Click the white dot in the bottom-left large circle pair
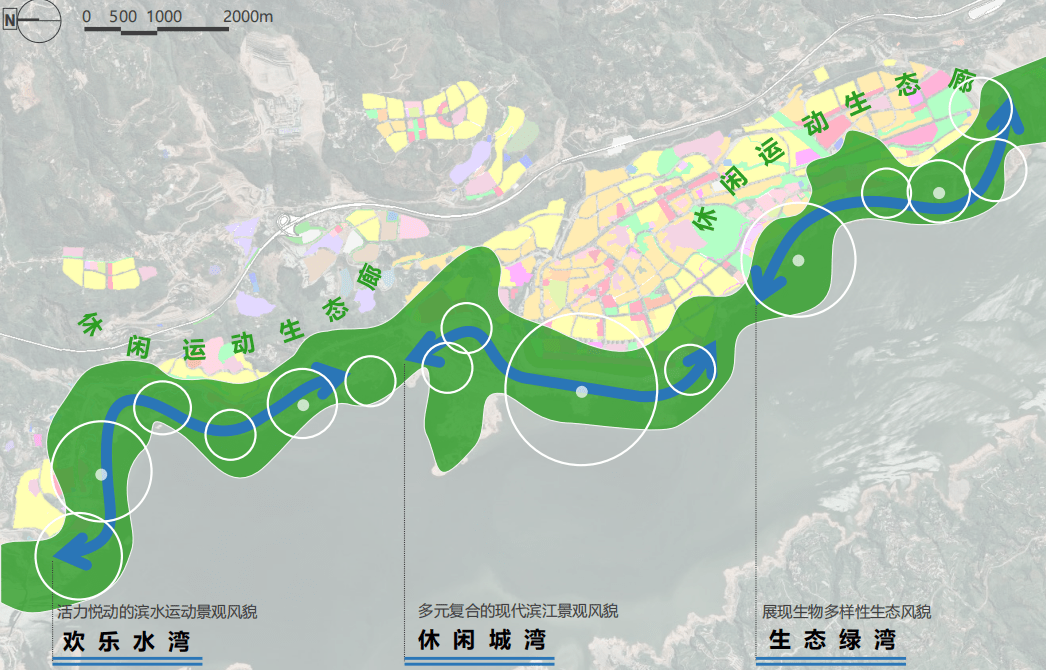The image size is (1046, 670). 100,474
